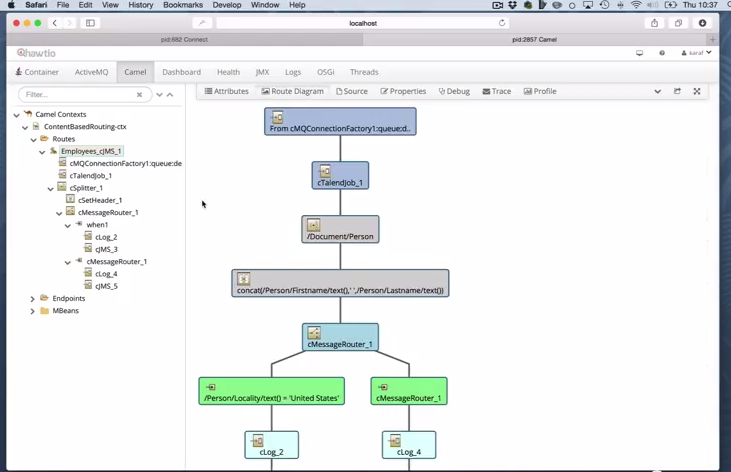This screenshot has height=472, width=731.
Task: Click the From cMQConnectionFactory1 diagram node
Action: pyautogui.click(x=340, y=122)
